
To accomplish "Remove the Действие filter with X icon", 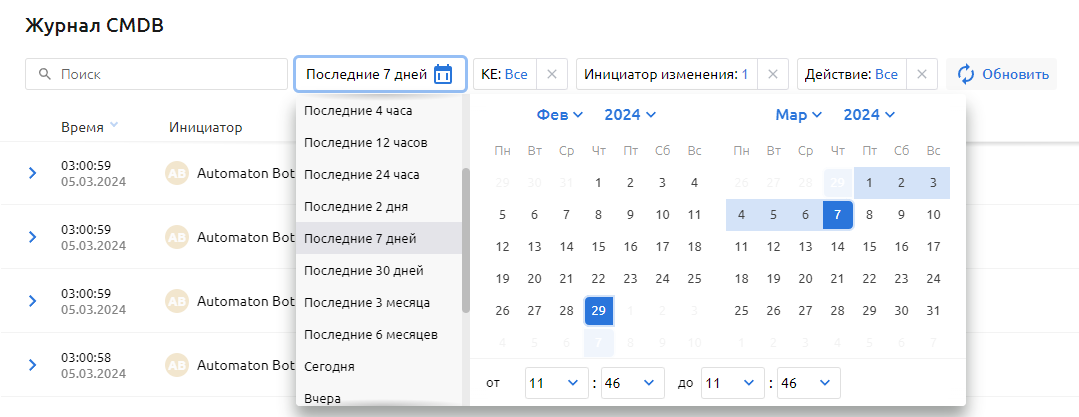I will coord(922,74).
